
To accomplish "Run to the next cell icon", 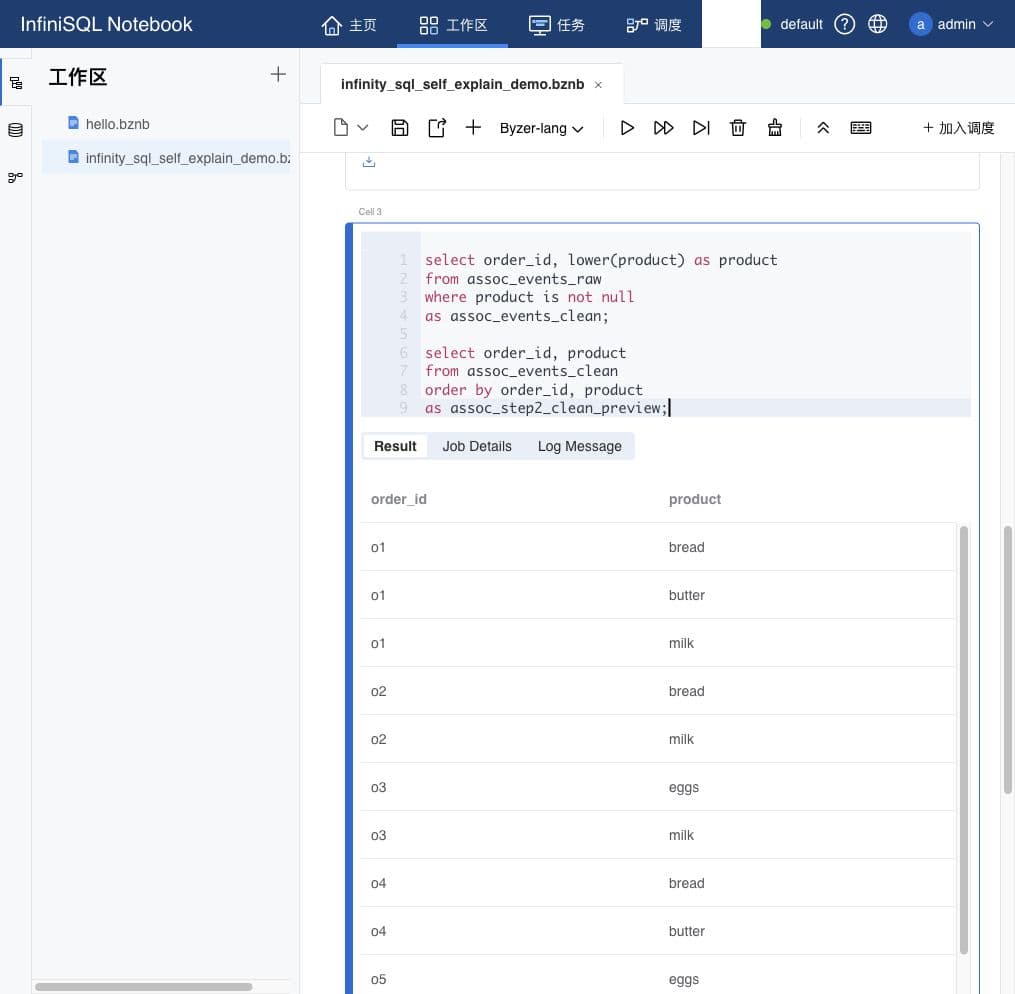I will pyautogui.click(x=701, y=127).
